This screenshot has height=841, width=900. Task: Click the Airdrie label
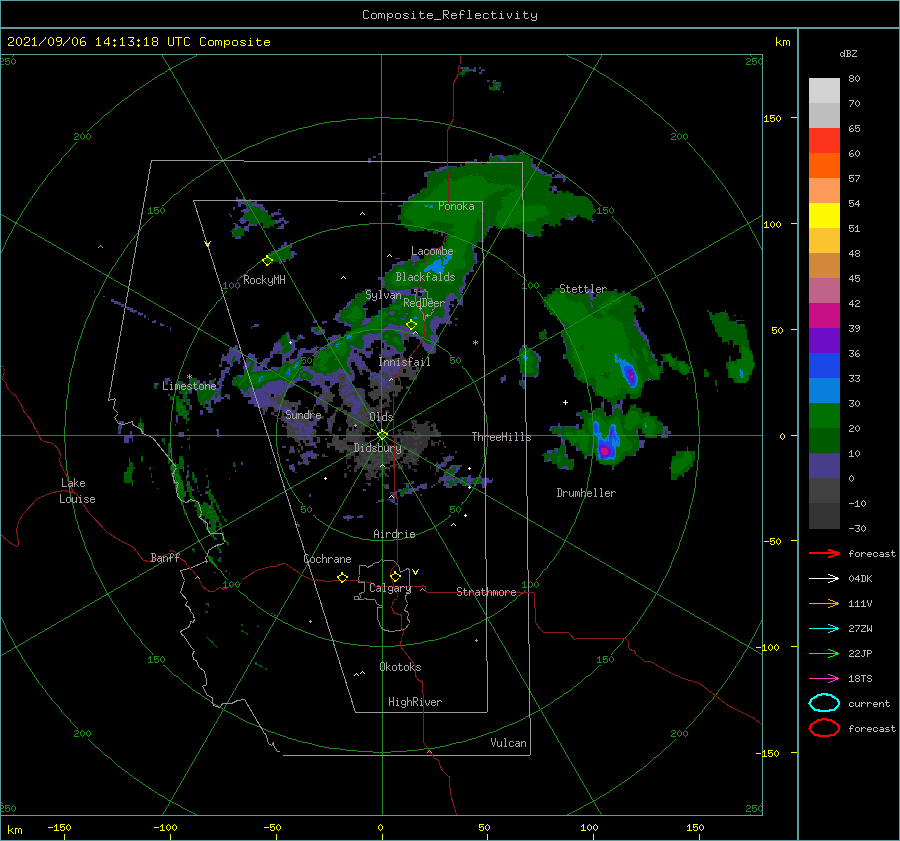point(394,534)
